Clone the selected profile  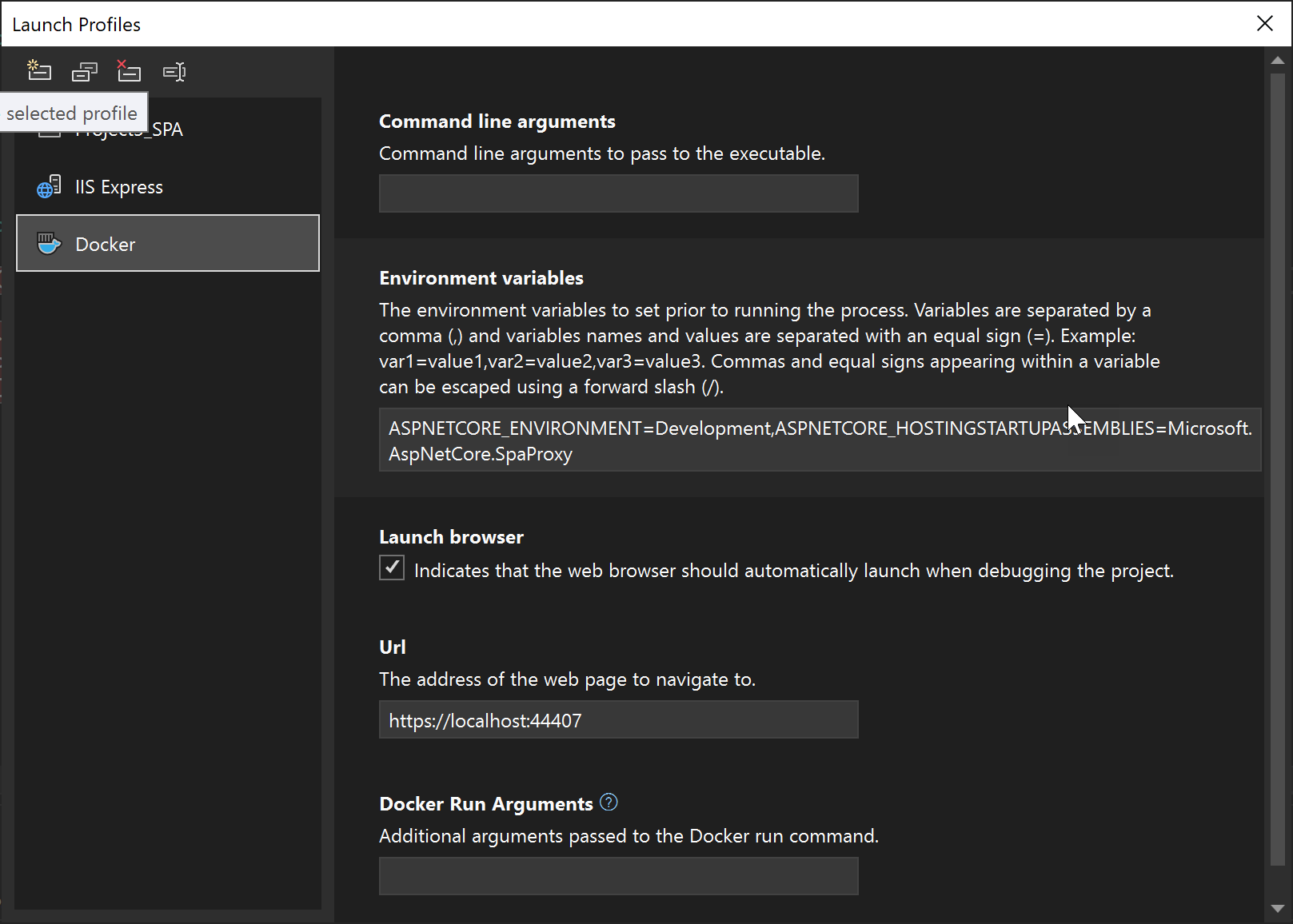84,71
